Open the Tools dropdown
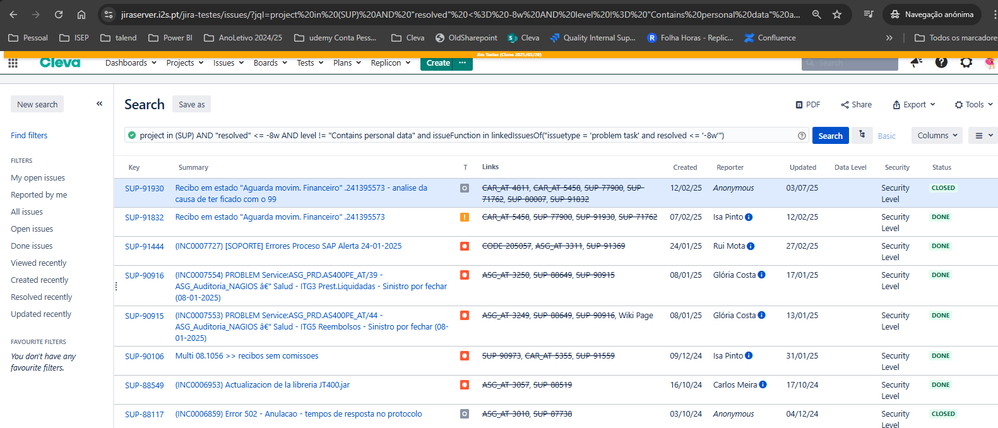Screen dimensions: 998x428 tap(974, 104)
